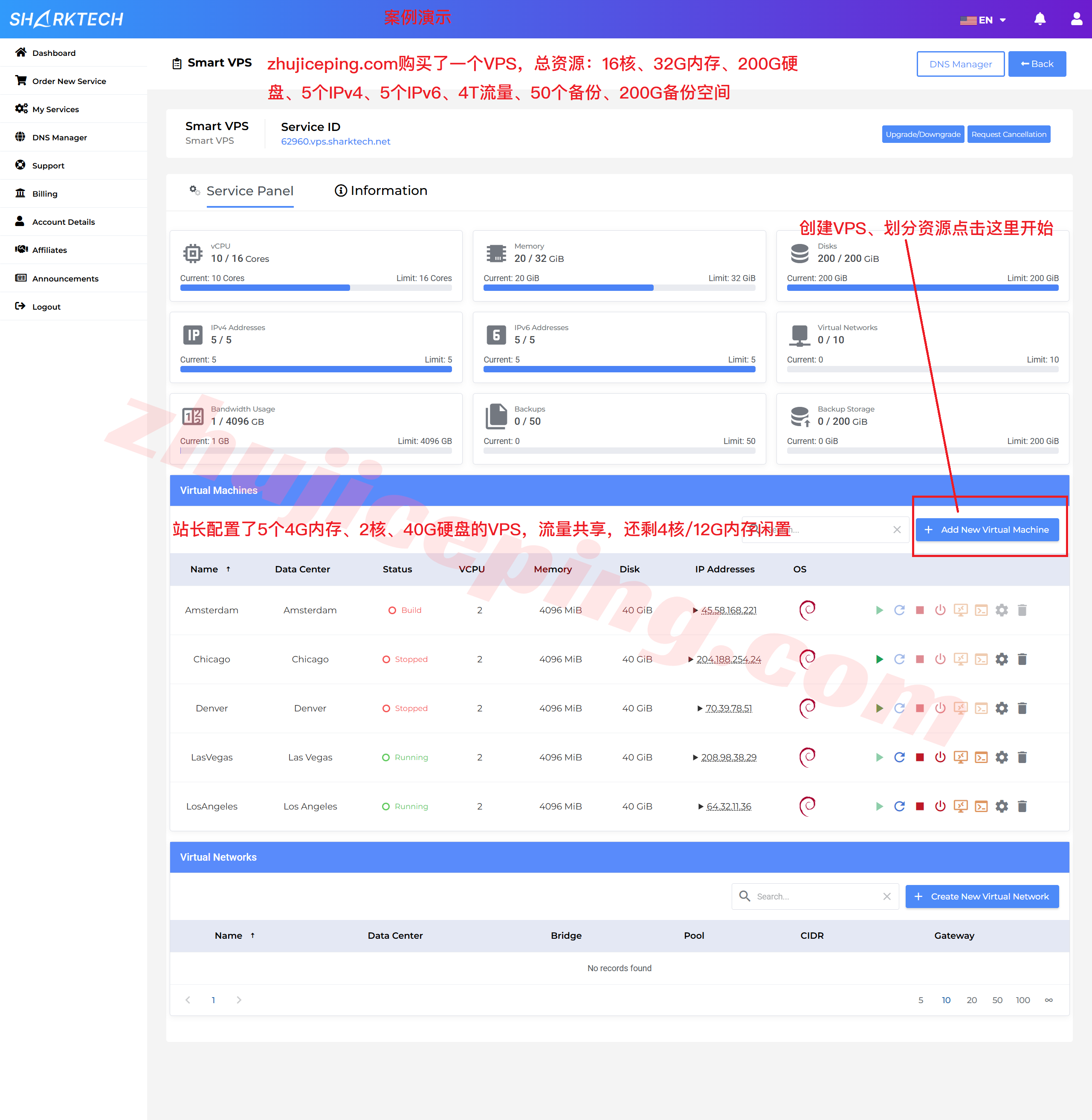1092x1120 pixels.
Task: Click the Memory usage progress bar
Action: click(x=620, y=288)
